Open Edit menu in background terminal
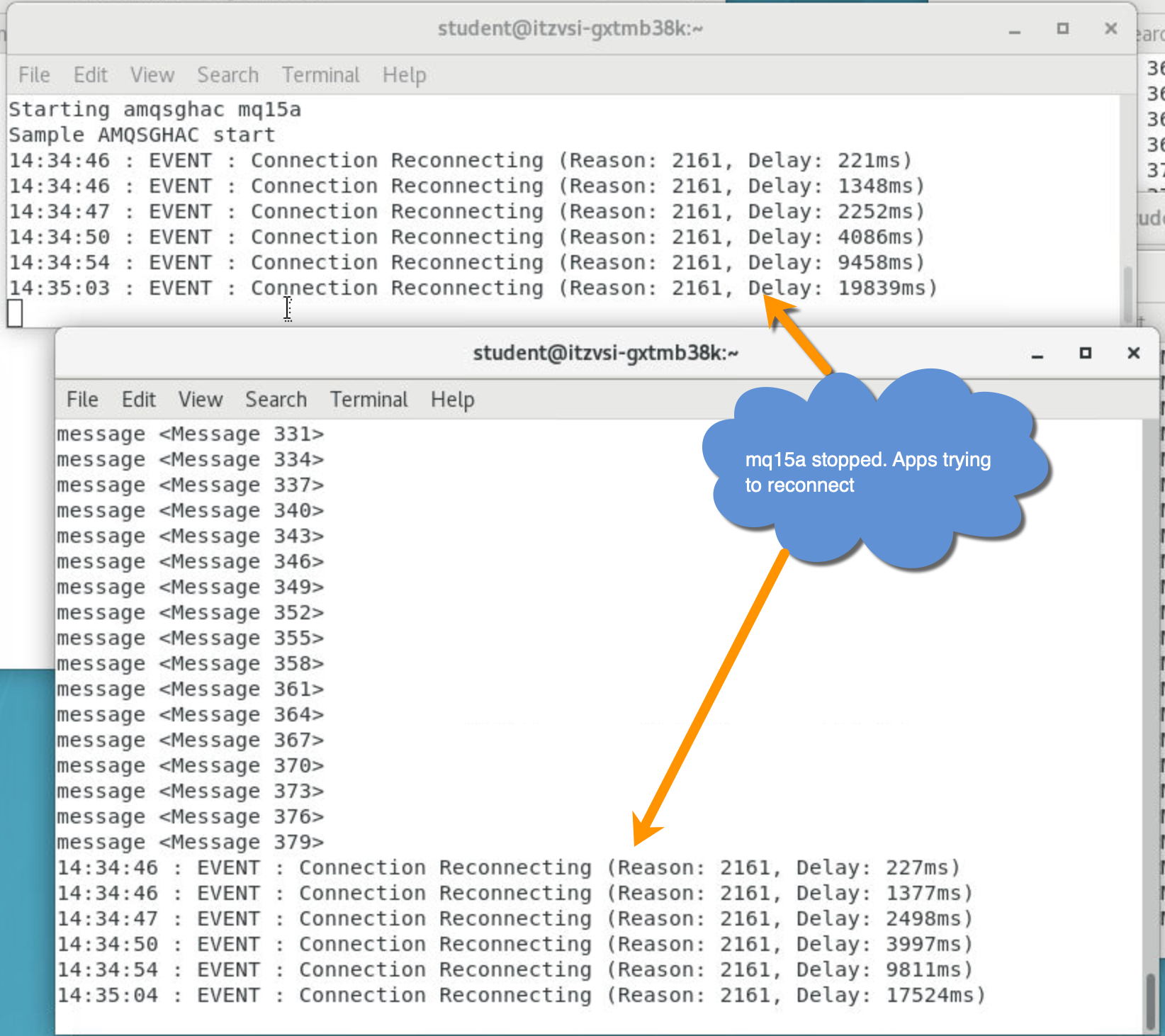Screen dimensions: 1165x1036 (x=90, y=75)
